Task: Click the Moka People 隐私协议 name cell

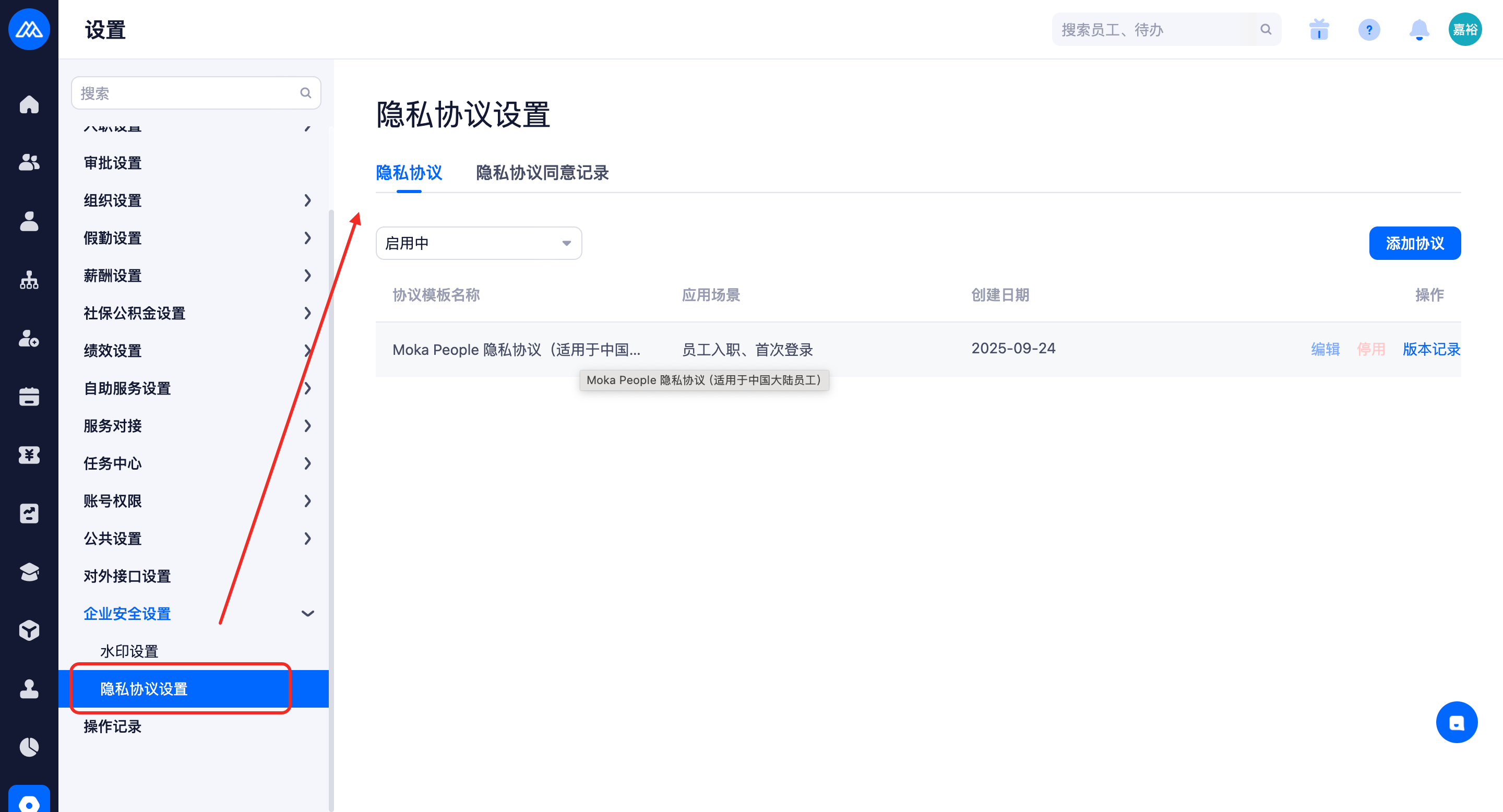Action: coord(516,350)
